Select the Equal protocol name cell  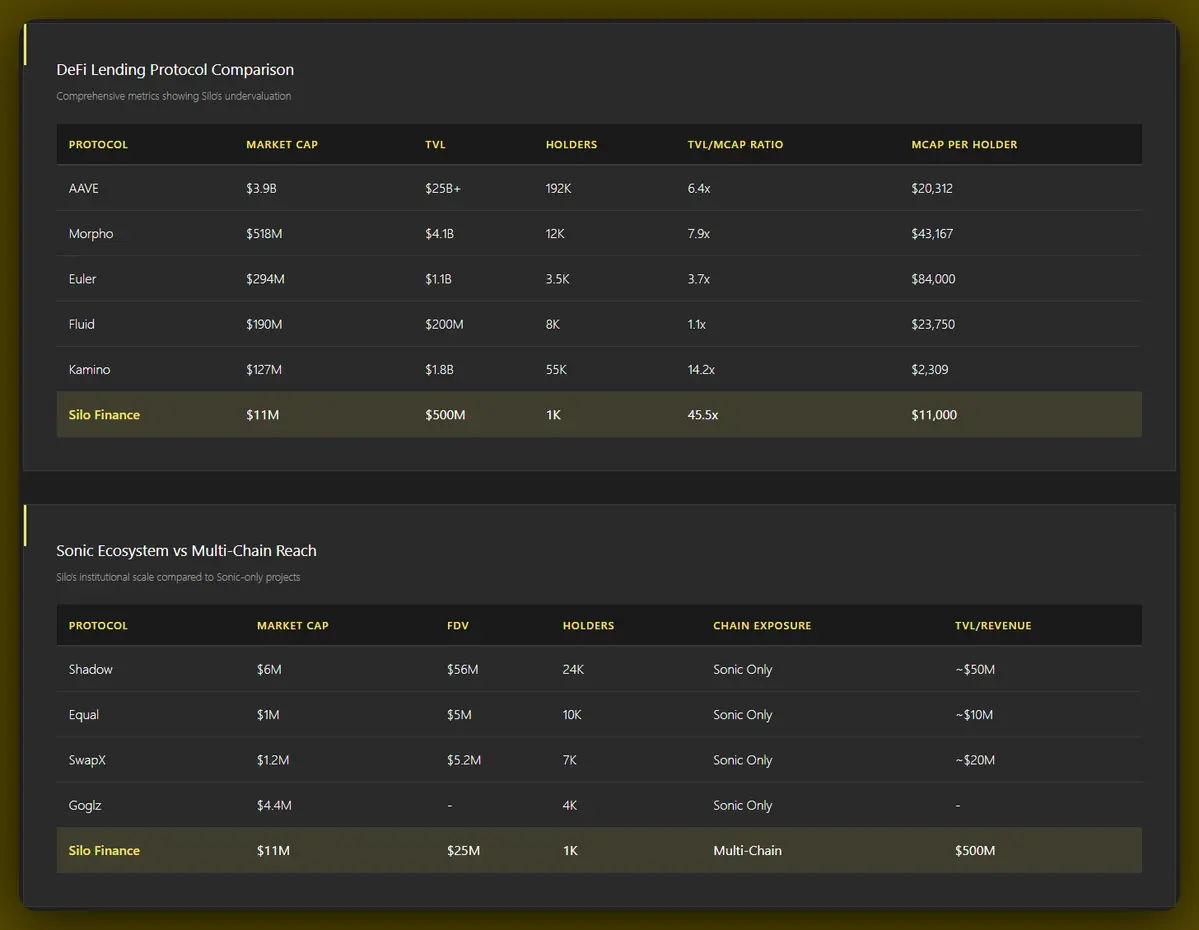84,714
